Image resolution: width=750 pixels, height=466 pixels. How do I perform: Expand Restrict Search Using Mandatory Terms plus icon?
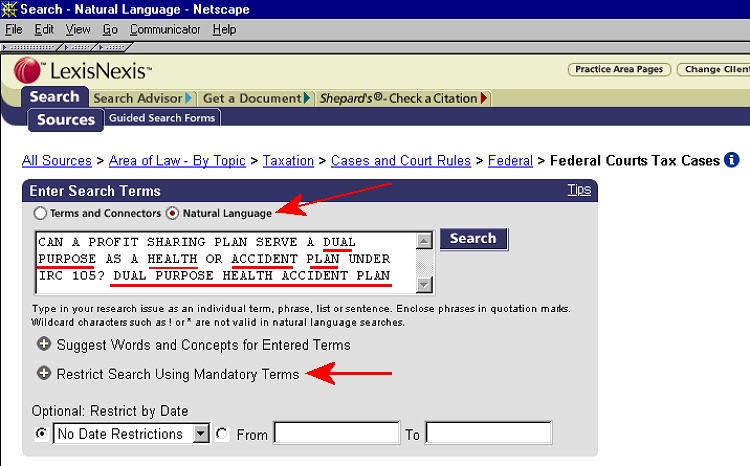tap(44, 373)
